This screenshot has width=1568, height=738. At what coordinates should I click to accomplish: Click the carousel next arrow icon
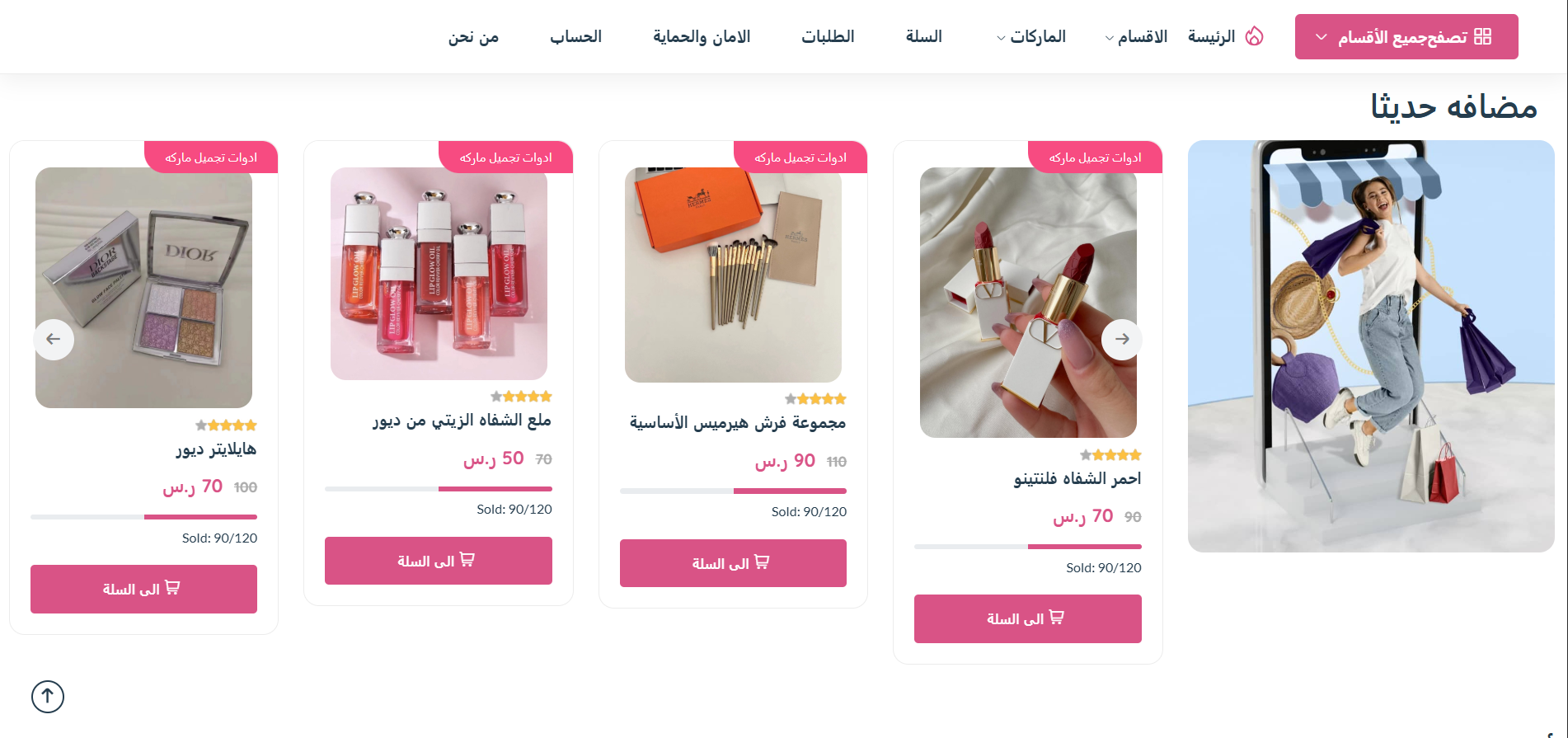coord(1122,339)
